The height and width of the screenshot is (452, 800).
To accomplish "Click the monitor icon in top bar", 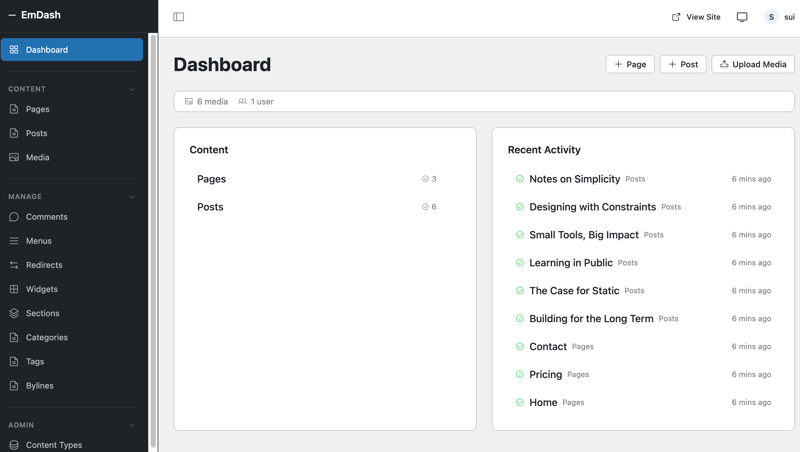I will [x=742, y=17].
